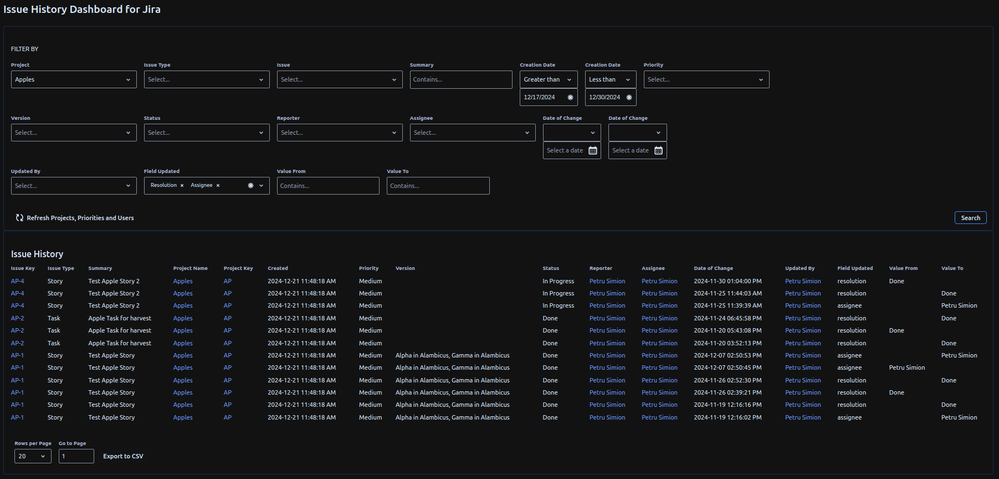Expand the Field Updated dropdown arrow
Screen dimensions: 999x479
click(x=261, y=185)
